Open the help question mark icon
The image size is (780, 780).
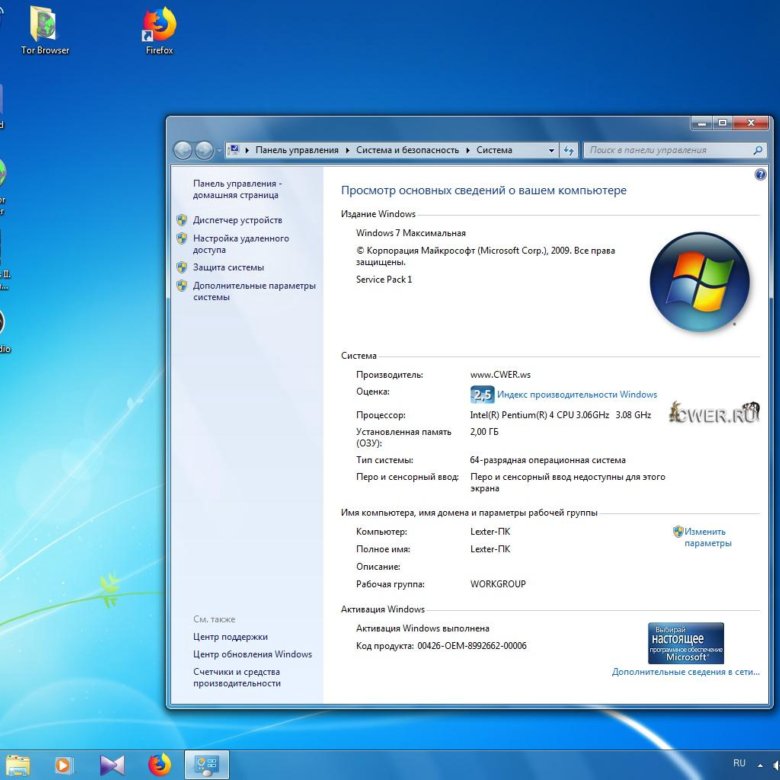tap(760, 174)
